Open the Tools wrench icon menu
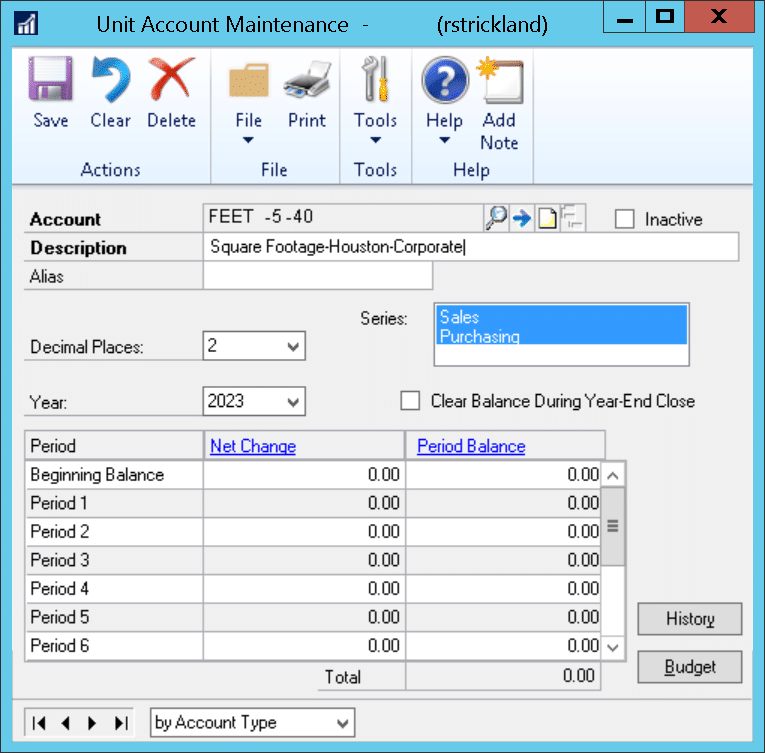The width and height of the screenshot is (765, 753). point(375,79)
